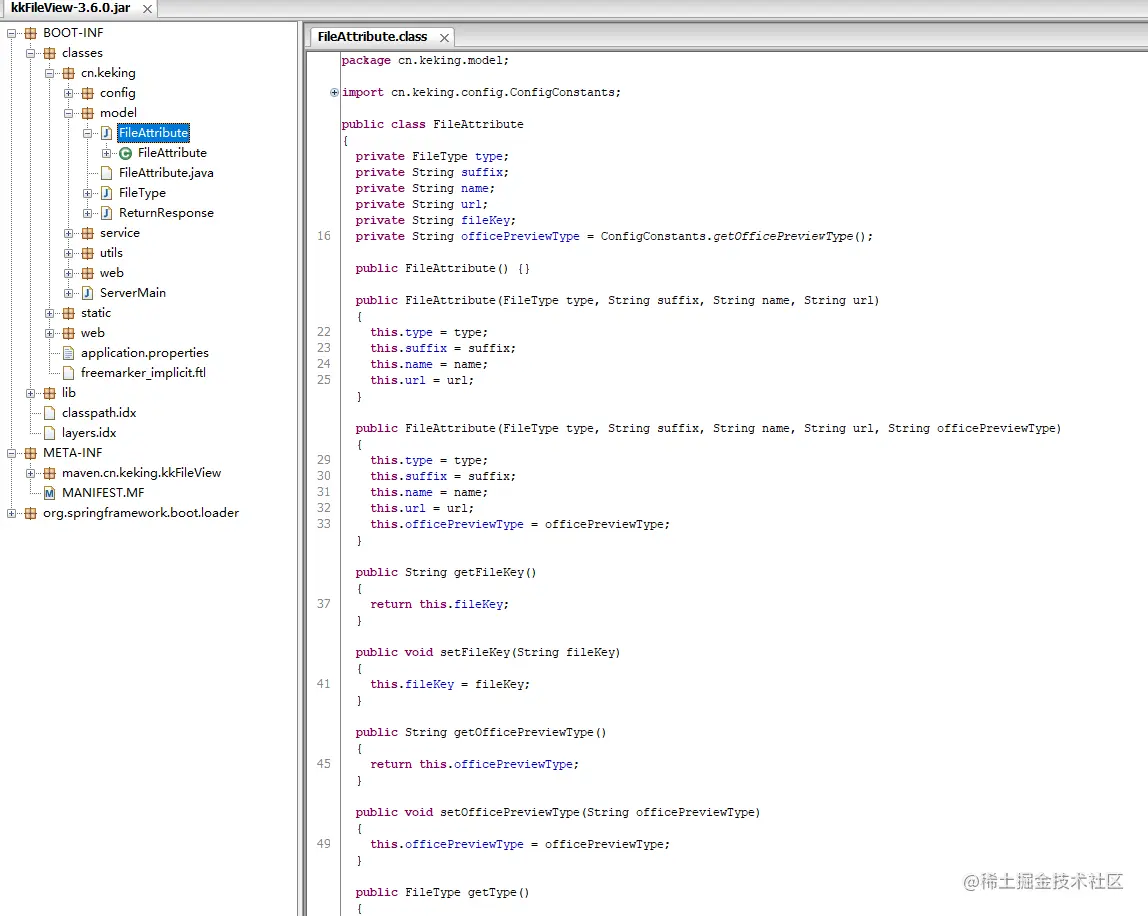
Task: Collapse the classes folder node
Action: [31, 53]
